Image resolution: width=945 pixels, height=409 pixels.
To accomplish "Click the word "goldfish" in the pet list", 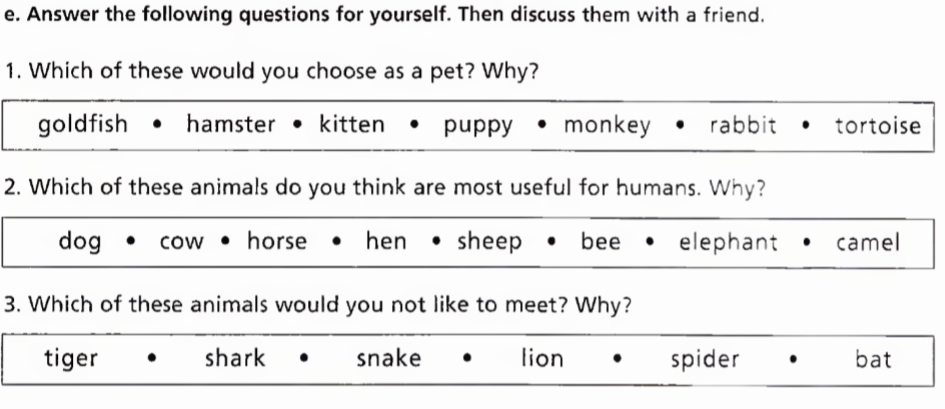I will pos(83,125).
